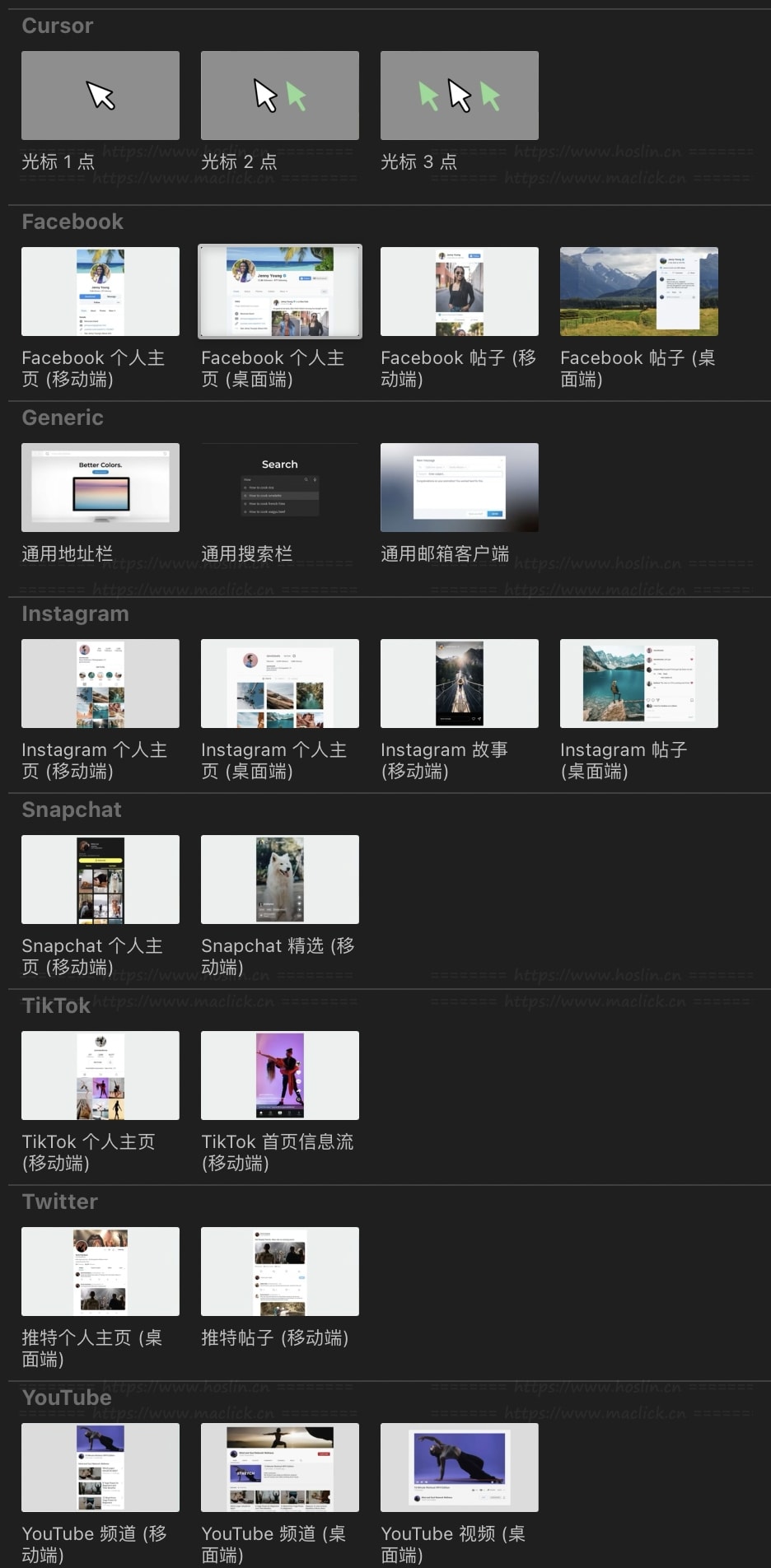Image resolution: width=771 pixels, height=1568 pixels.
Task: Click the label YouTube 频道 (移动端)
Action: 94,1544
